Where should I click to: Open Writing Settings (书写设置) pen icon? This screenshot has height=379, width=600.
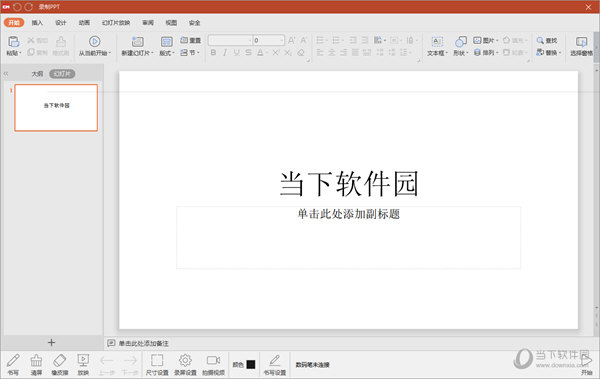pos(274,360)
